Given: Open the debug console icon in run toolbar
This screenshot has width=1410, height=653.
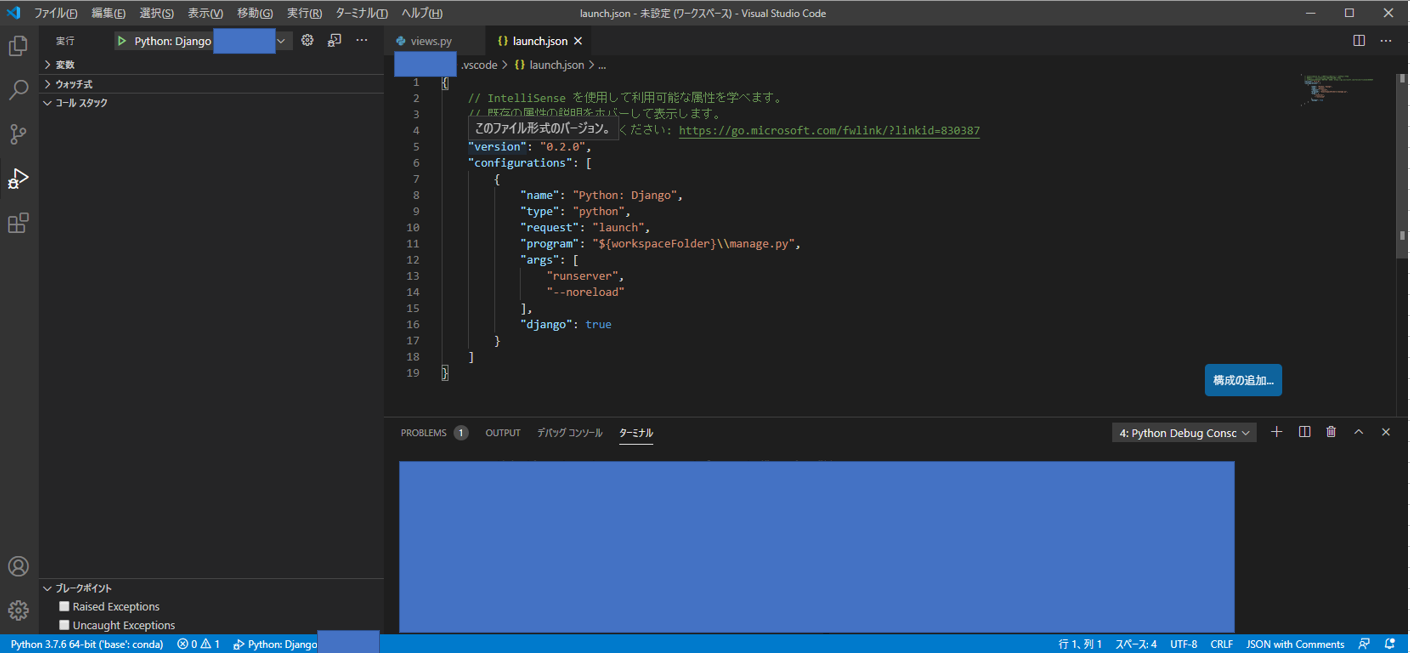Looking at the screenshot, I should click(334, 41).
